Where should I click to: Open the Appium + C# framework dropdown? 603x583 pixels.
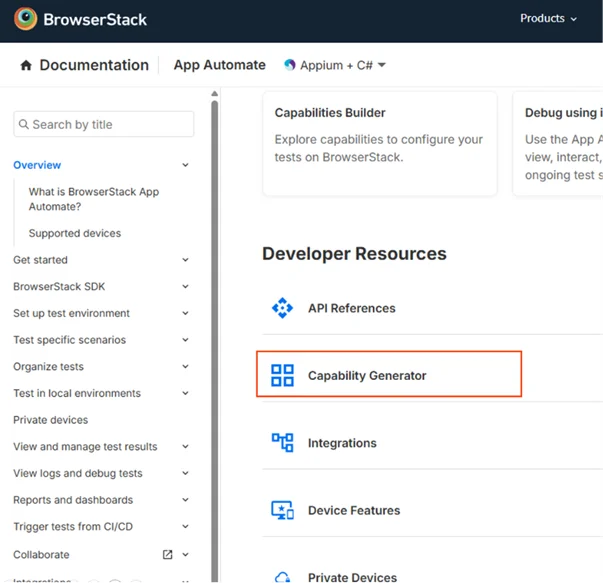point(335,65)
